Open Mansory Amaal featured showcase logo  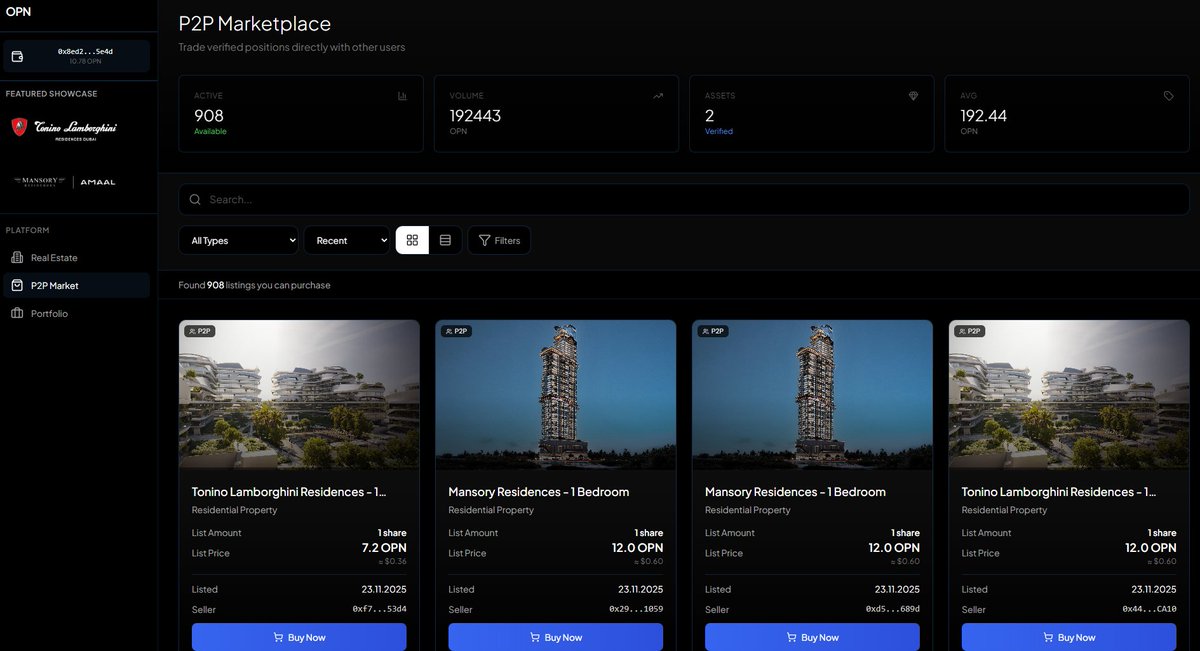tap(64, 181)
